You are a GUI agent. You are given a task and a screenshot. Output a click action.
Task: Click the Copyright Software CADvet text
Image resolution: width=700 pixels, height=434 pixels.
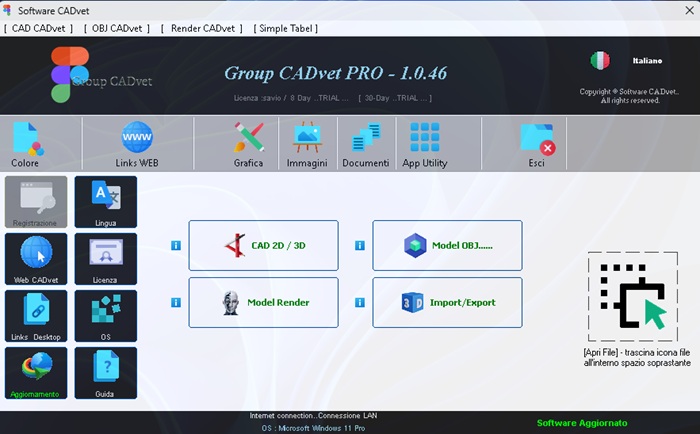tap(629, 96)
